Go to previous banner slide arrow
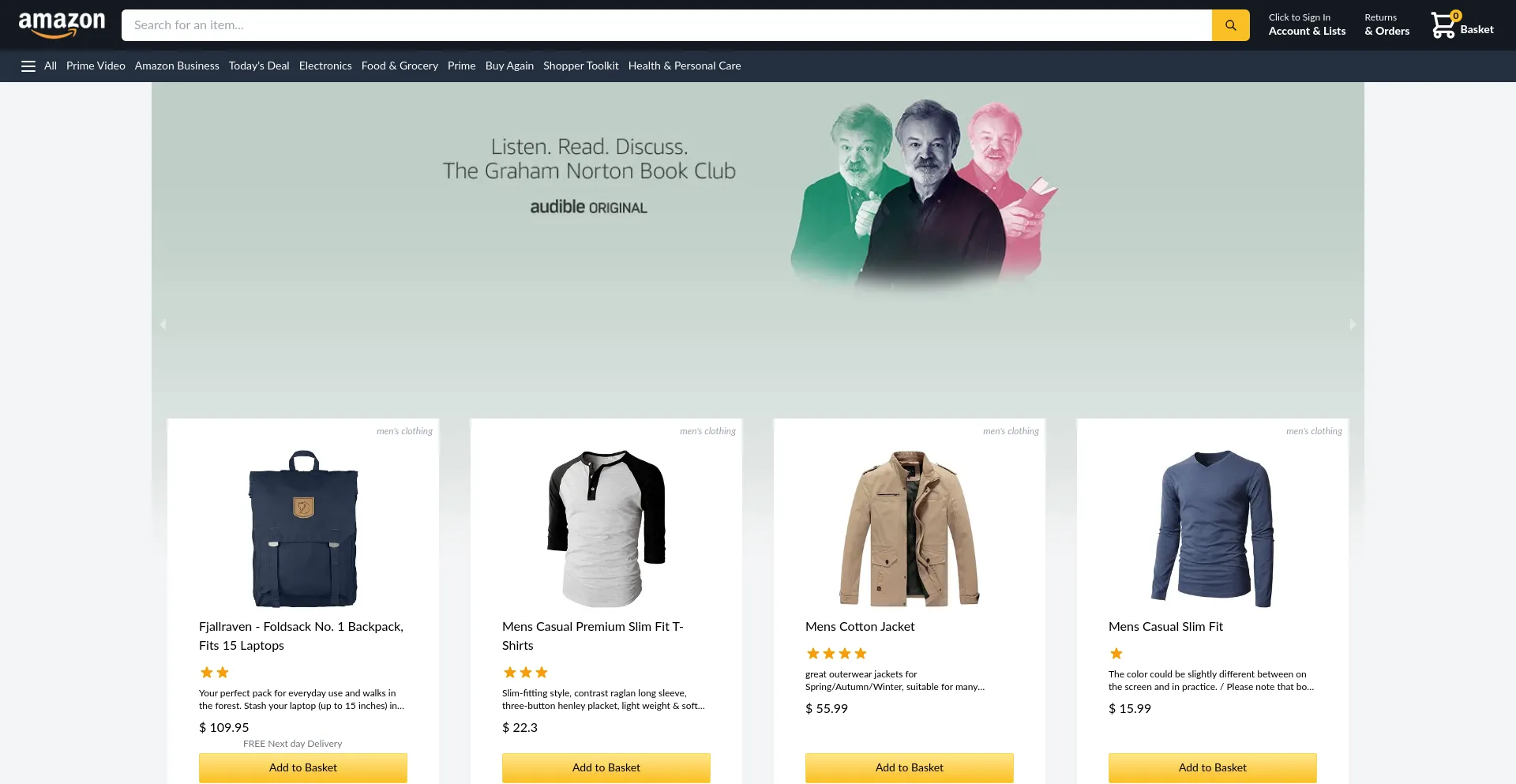Viewport: 1516px width, 784px height. tap(163, 324)
